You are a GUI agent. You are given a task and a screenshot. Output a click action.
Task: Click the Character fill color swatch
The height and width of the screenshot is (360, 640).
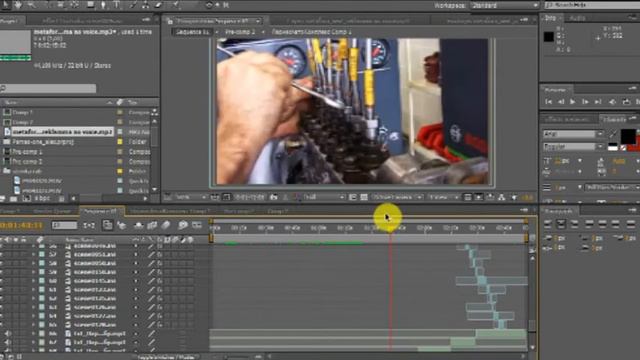pos(628,136)
